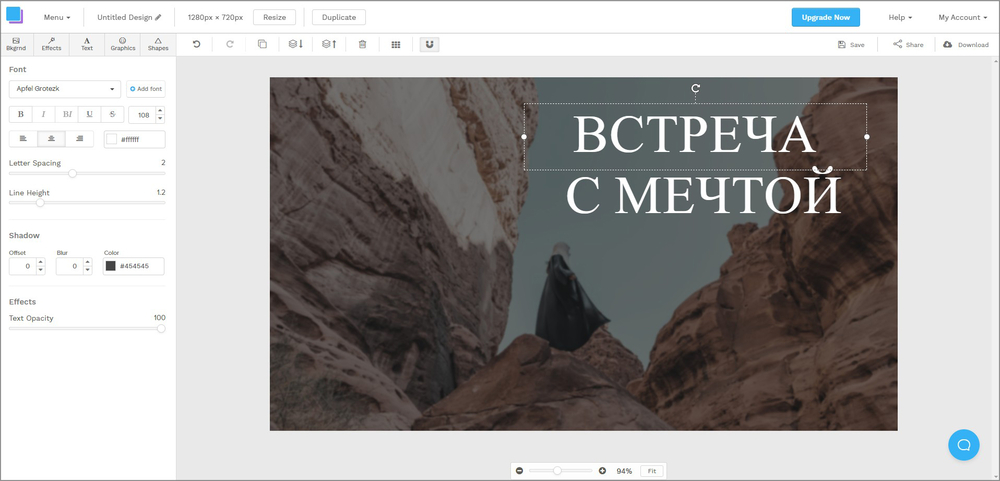This screenshot has height=481, width=1000.
Task: Click the font size input field
Action: pos(143,115)
